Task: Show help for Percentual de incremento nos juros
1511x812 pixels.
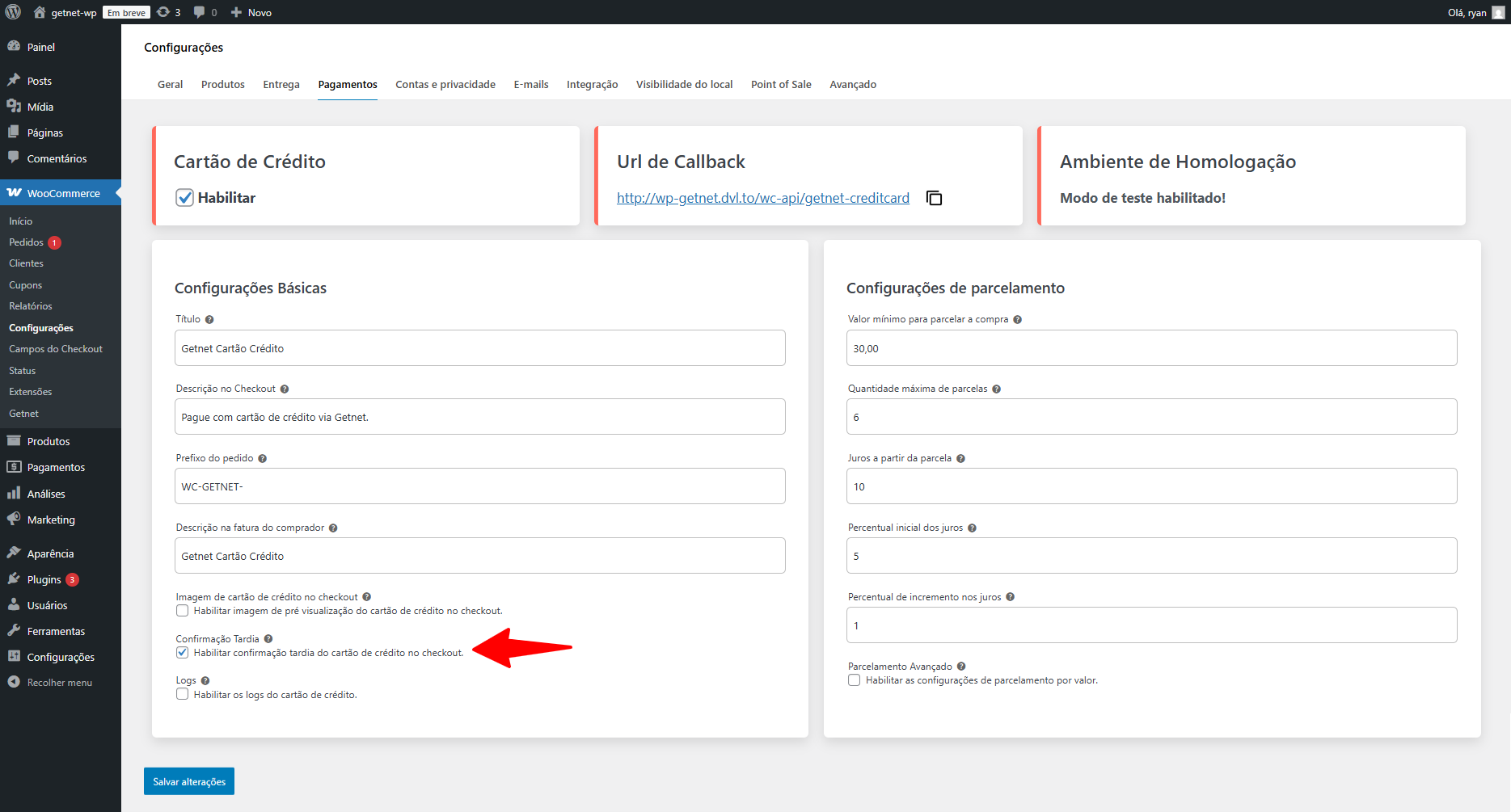Action: [1011, 597]
